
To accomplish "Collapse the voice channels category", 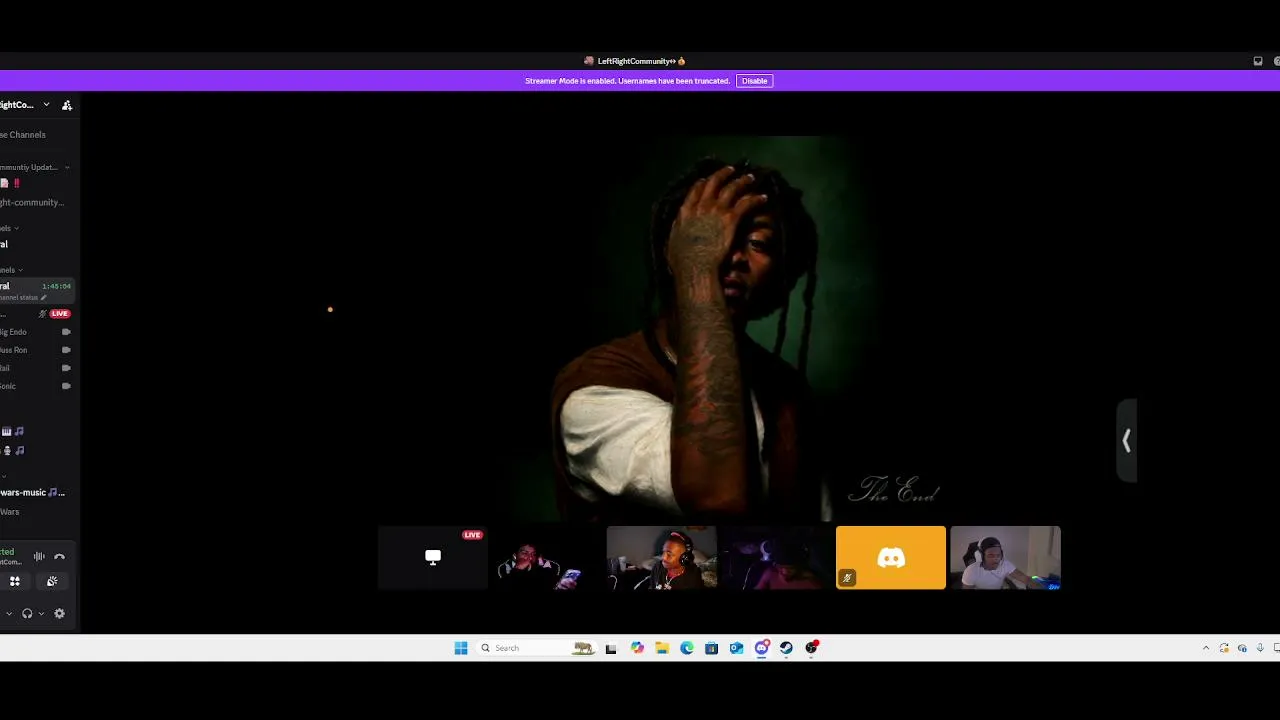I will click(11, 270).
